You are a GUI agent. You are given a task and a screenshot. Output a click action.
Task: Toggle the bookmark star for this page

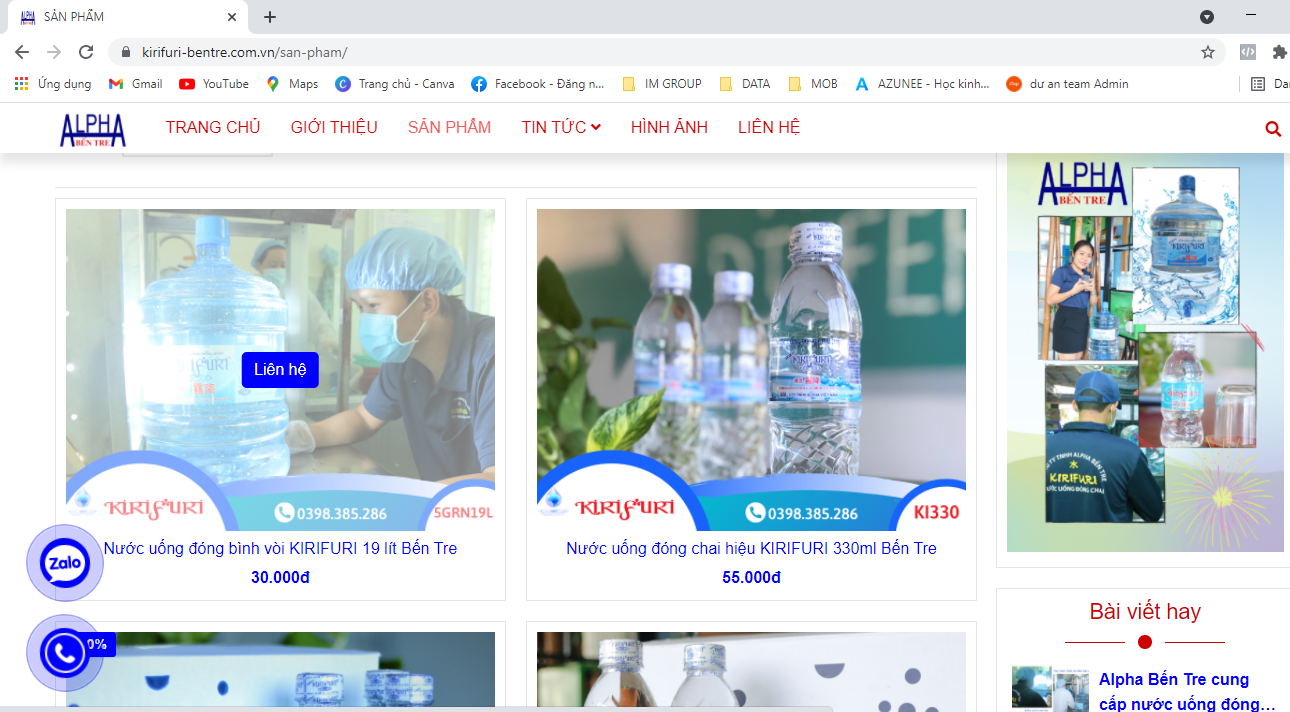(1207, 51)
